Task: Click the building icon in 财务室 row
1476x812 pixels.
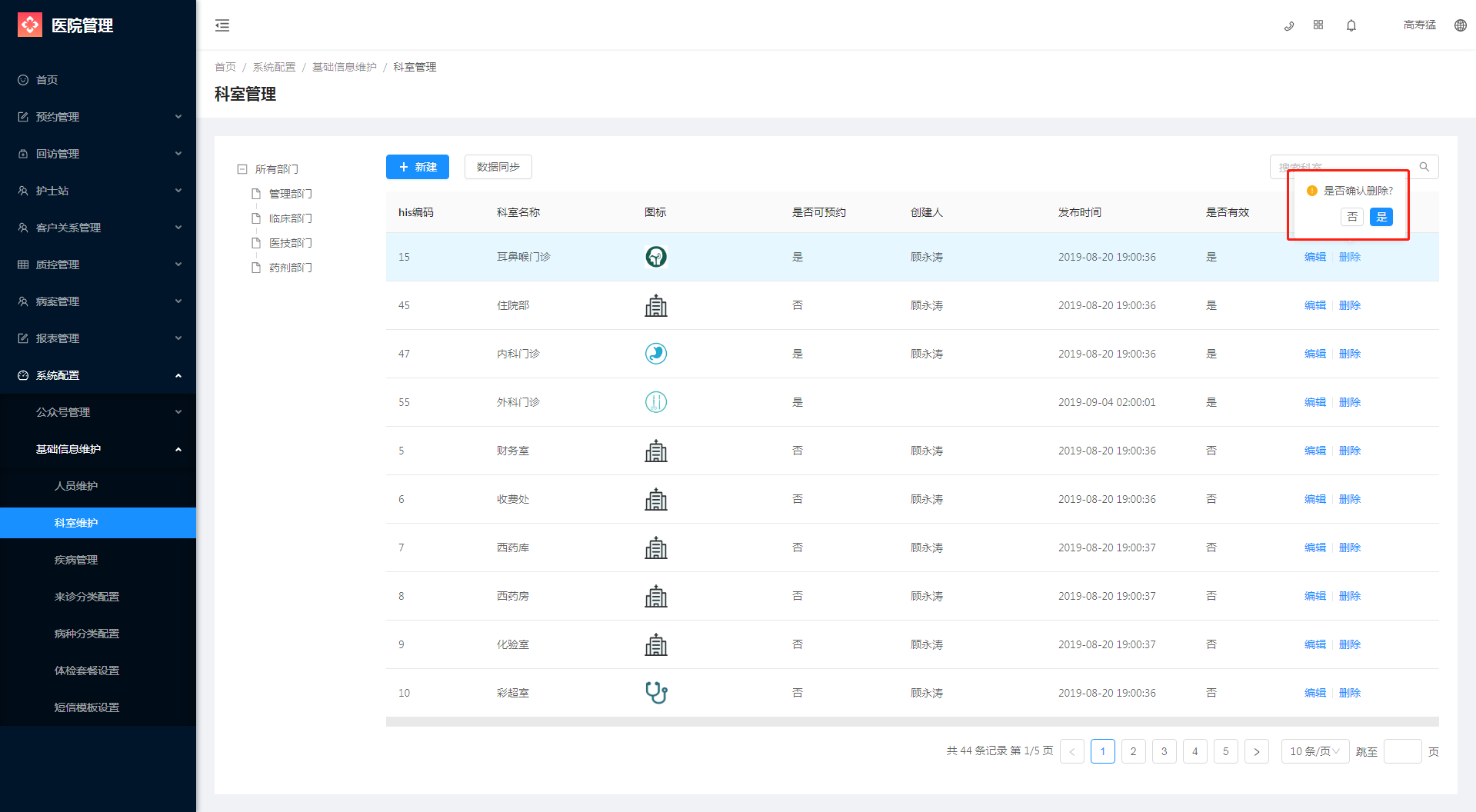Action: pyautogui.click(x=656, y=451)
